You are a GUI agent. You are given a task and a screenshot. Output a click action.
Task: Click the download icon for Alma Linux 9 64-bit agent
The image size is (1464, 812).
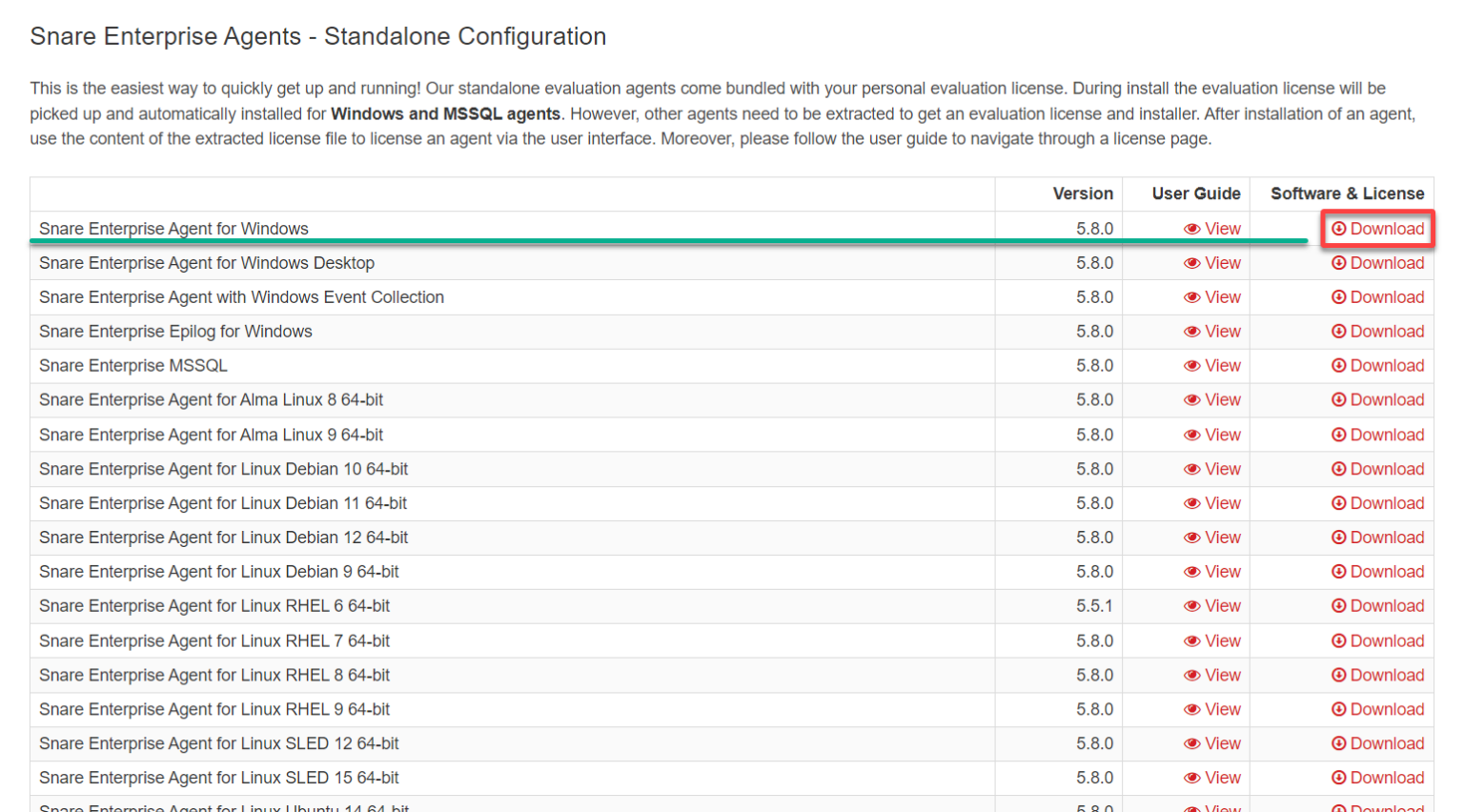coord(1338,435)
